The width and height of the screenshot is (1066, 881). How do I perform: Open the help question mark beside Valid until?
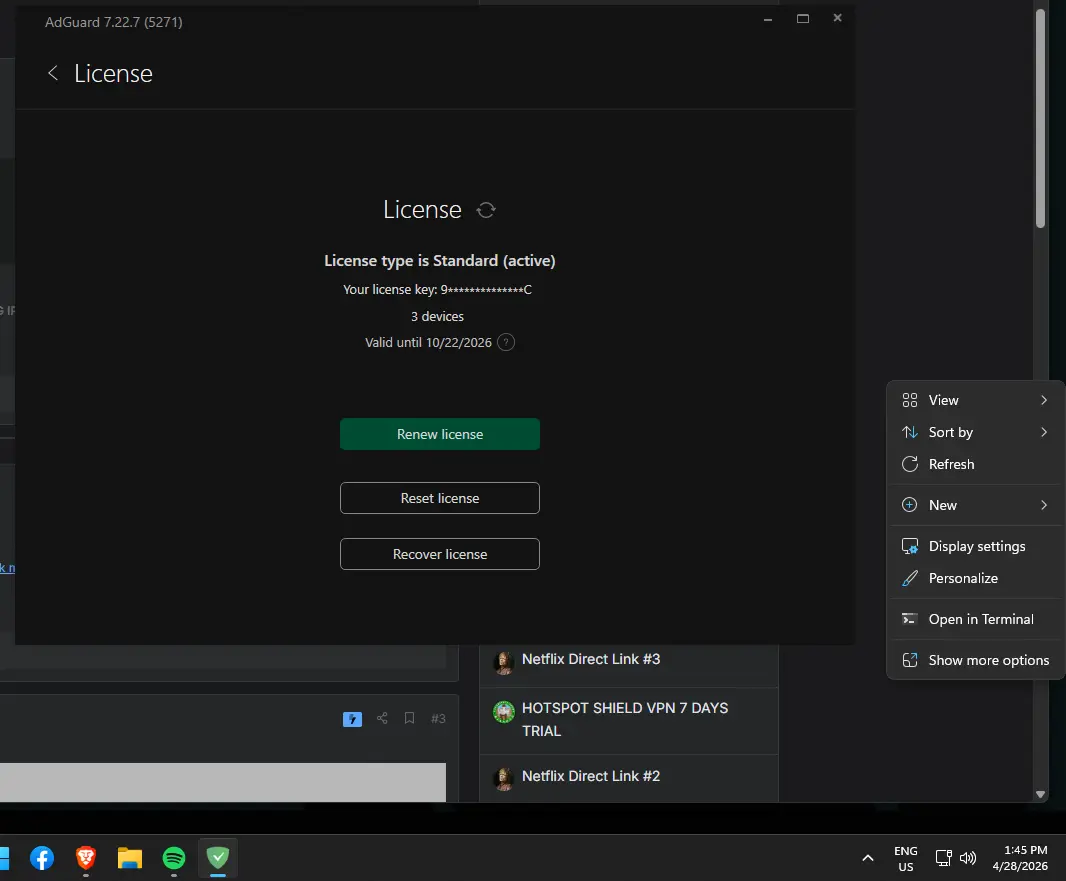(x=506, y=342)
